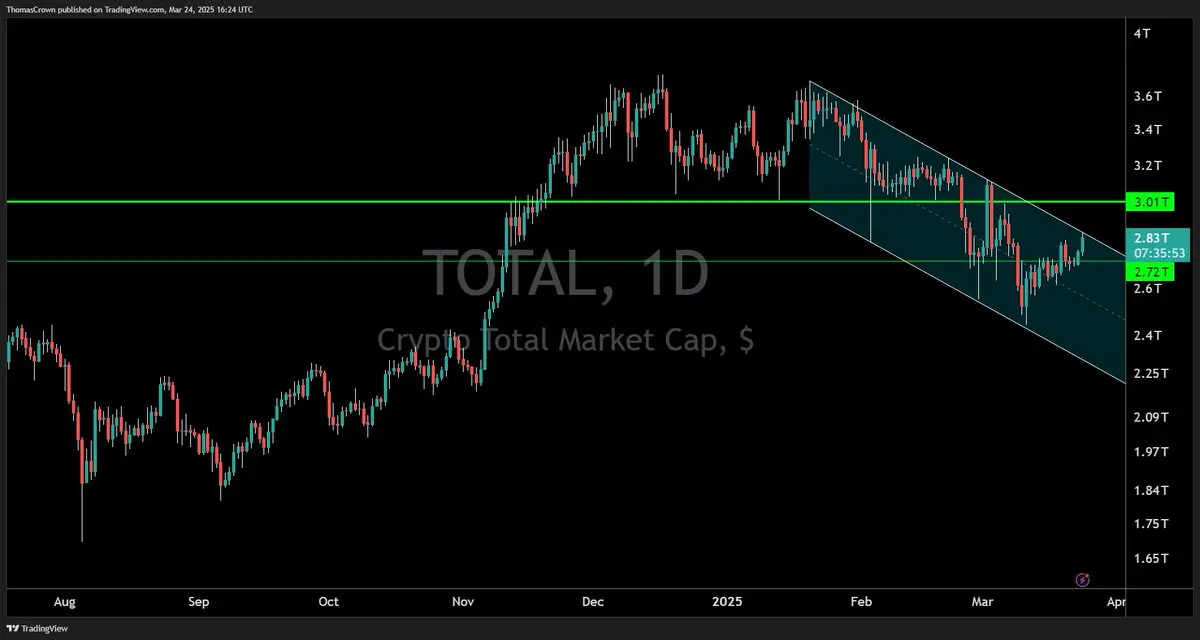Click the 1.97T price axis label
This screenshot has height=640, width=1200.
pyautogui.click(x=1150, y=452)
